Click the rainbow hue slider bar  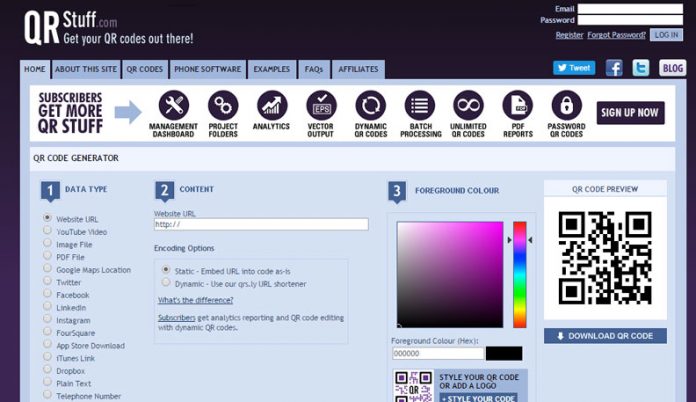pos(520,275)
